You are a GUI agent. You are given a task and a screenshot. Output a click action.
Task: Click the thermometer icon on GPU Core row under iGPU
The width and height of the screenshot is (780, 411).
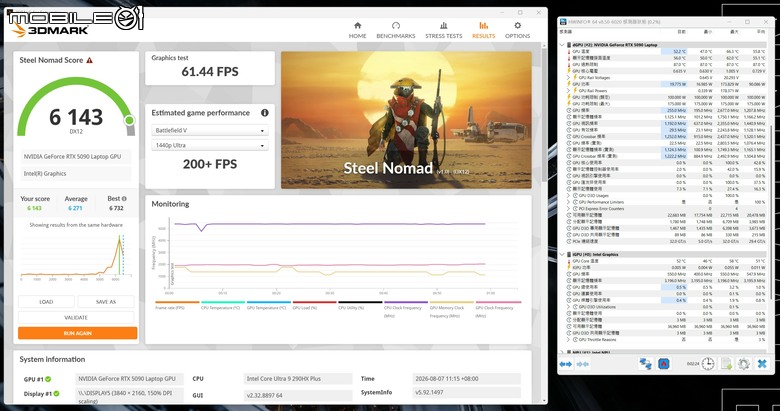pyautogui.click(x=569, y=261)
